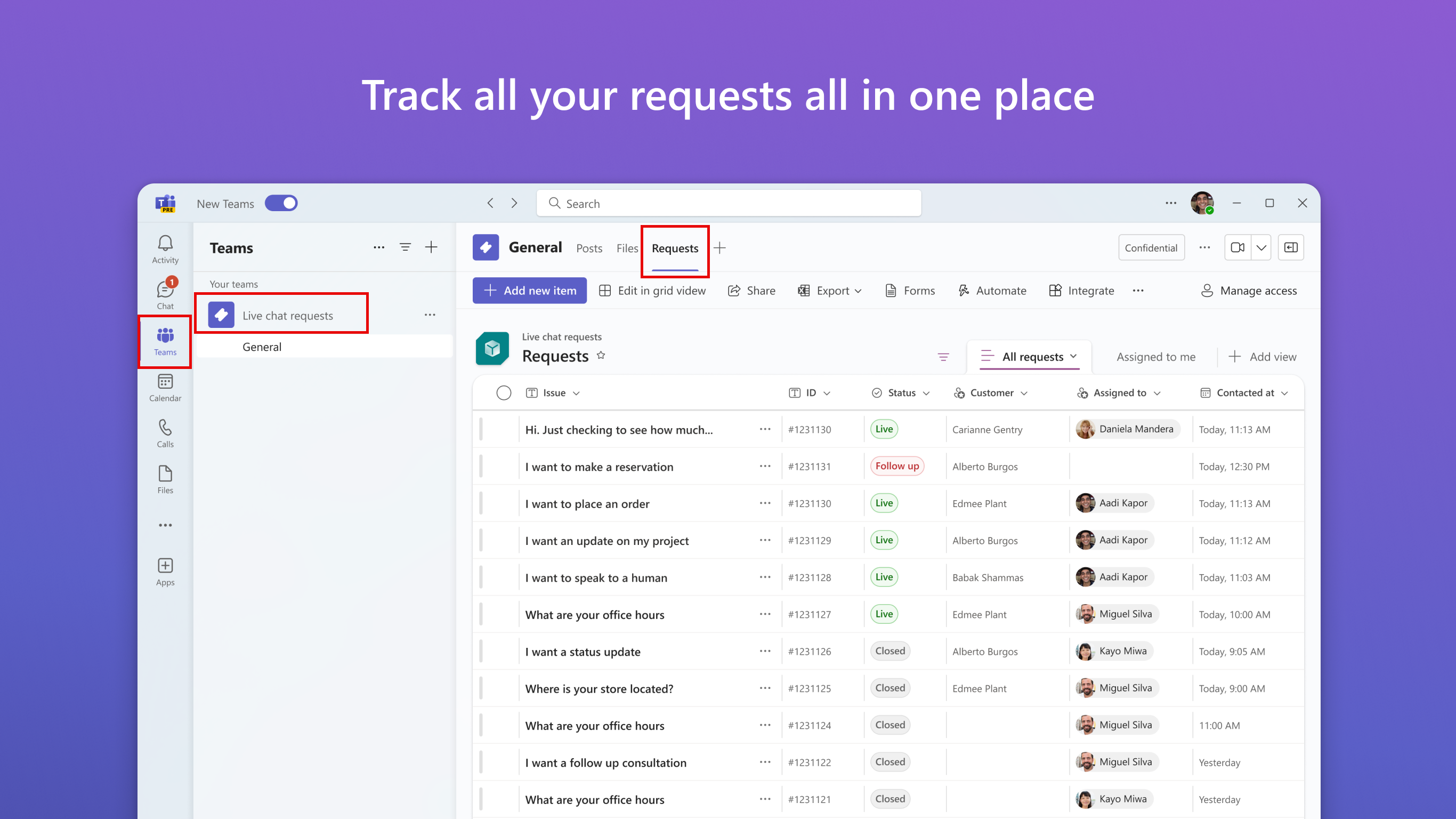This screenshot has width=1456, height=819.
Task: Click Edit in grid view
Action: point(652,291)
